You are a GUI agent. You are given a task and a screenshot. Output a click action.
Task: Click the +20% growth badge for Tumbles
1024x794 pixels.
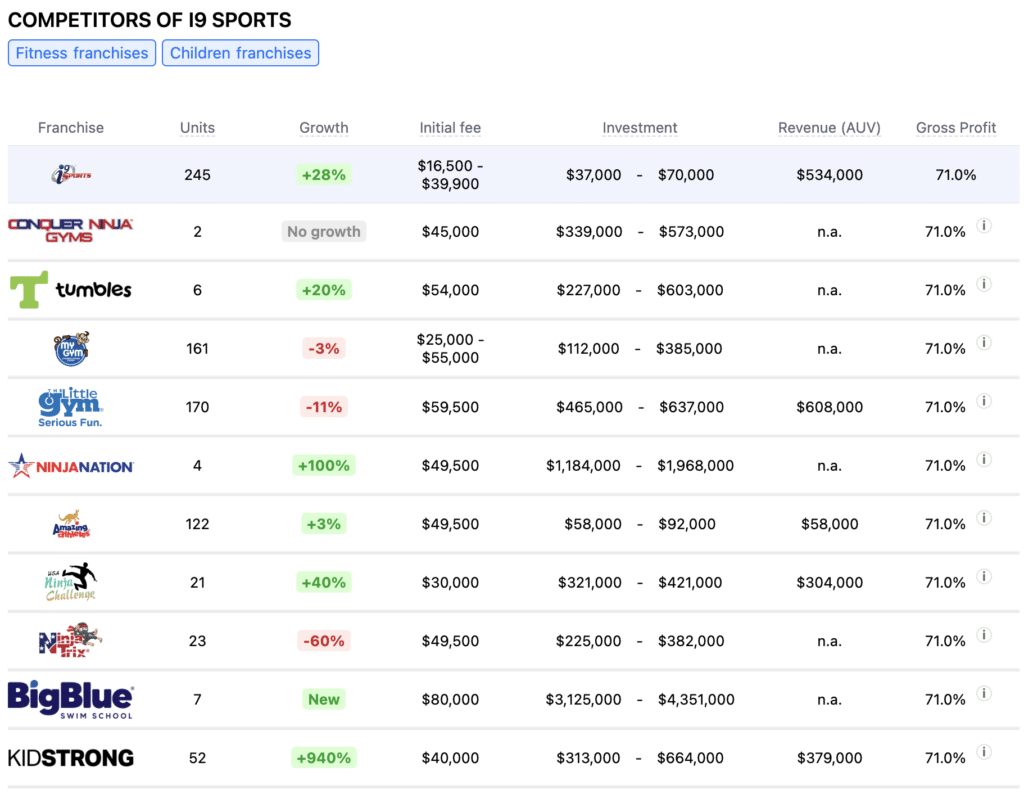point(324,290)
